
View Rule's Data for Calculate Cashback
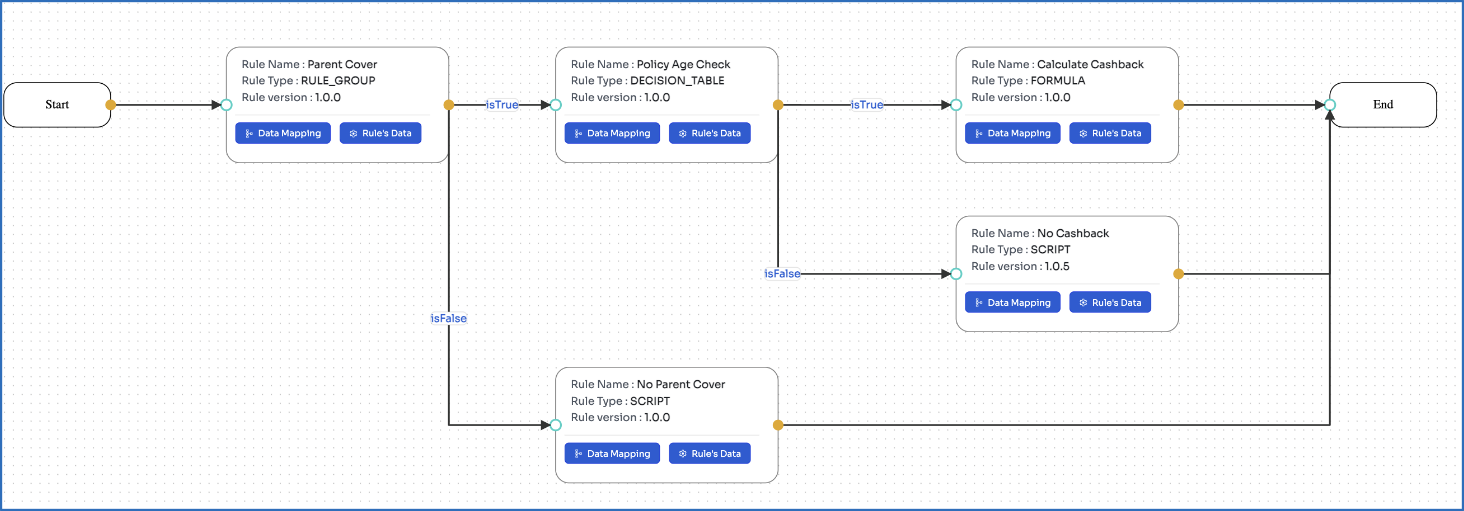(x=1109, y=133)
